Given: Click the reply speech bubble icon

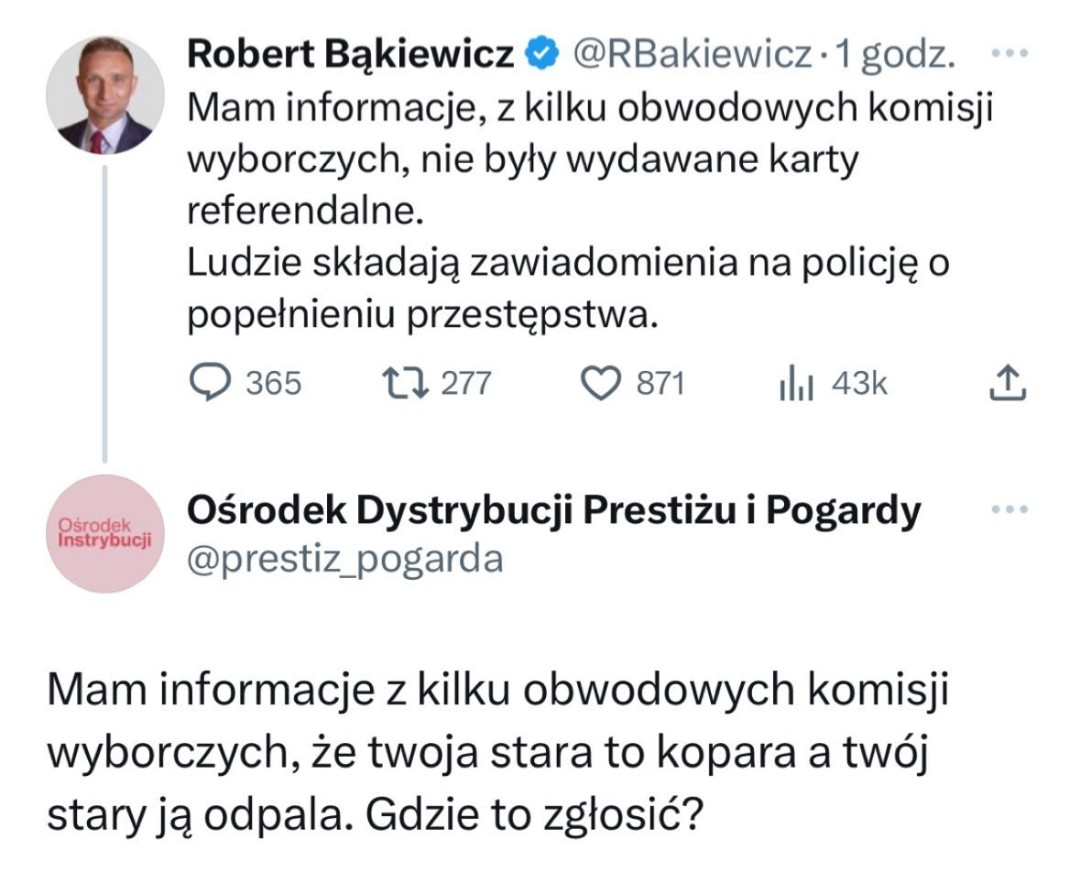Looking at the screenshot, I should click(x=210, y=383).
